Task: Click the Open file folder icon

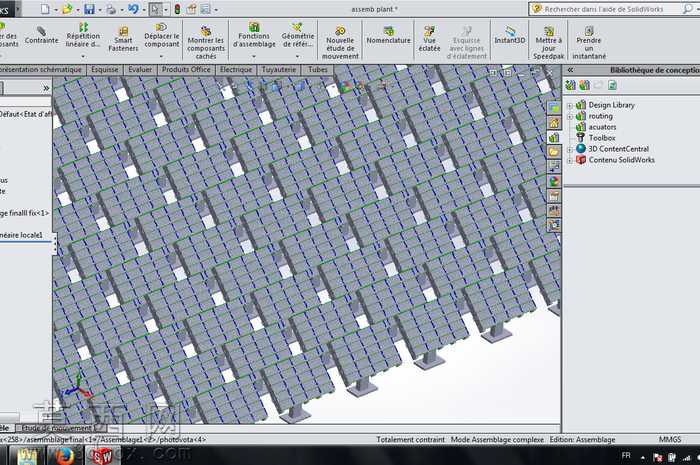Action: (67, 8)
